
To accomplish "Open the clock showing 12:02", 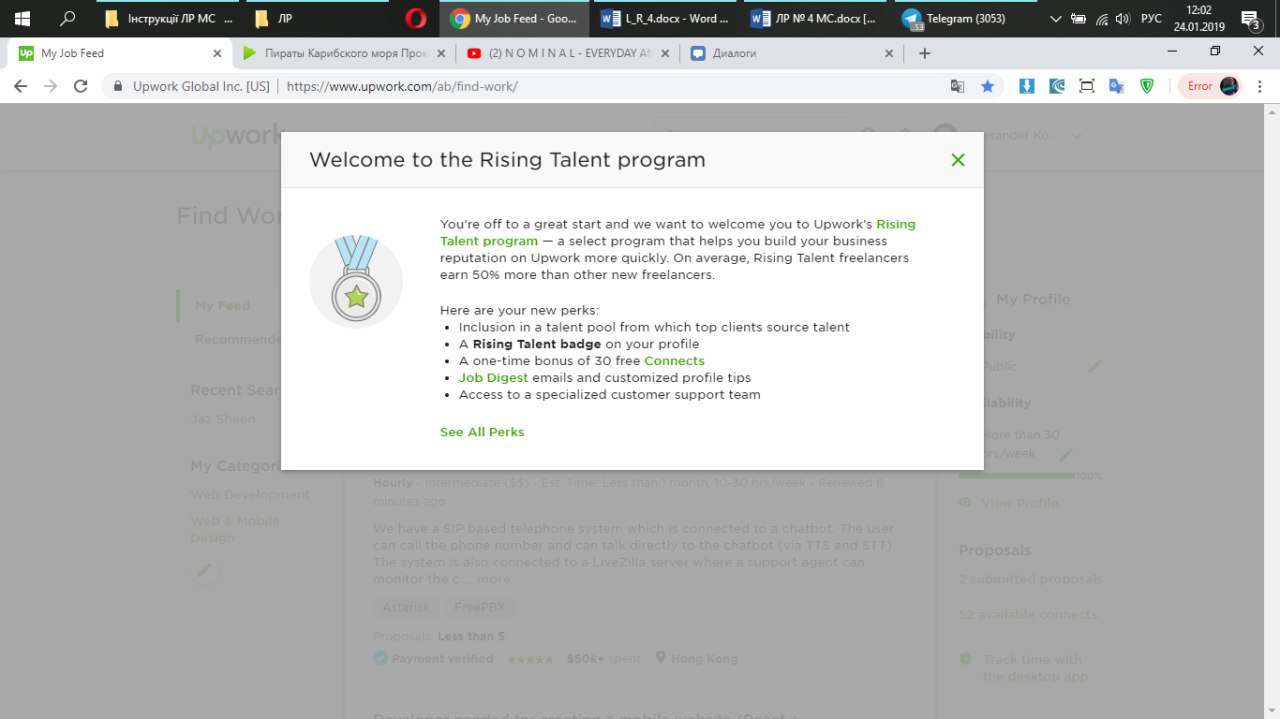I will click(1199, 18).
